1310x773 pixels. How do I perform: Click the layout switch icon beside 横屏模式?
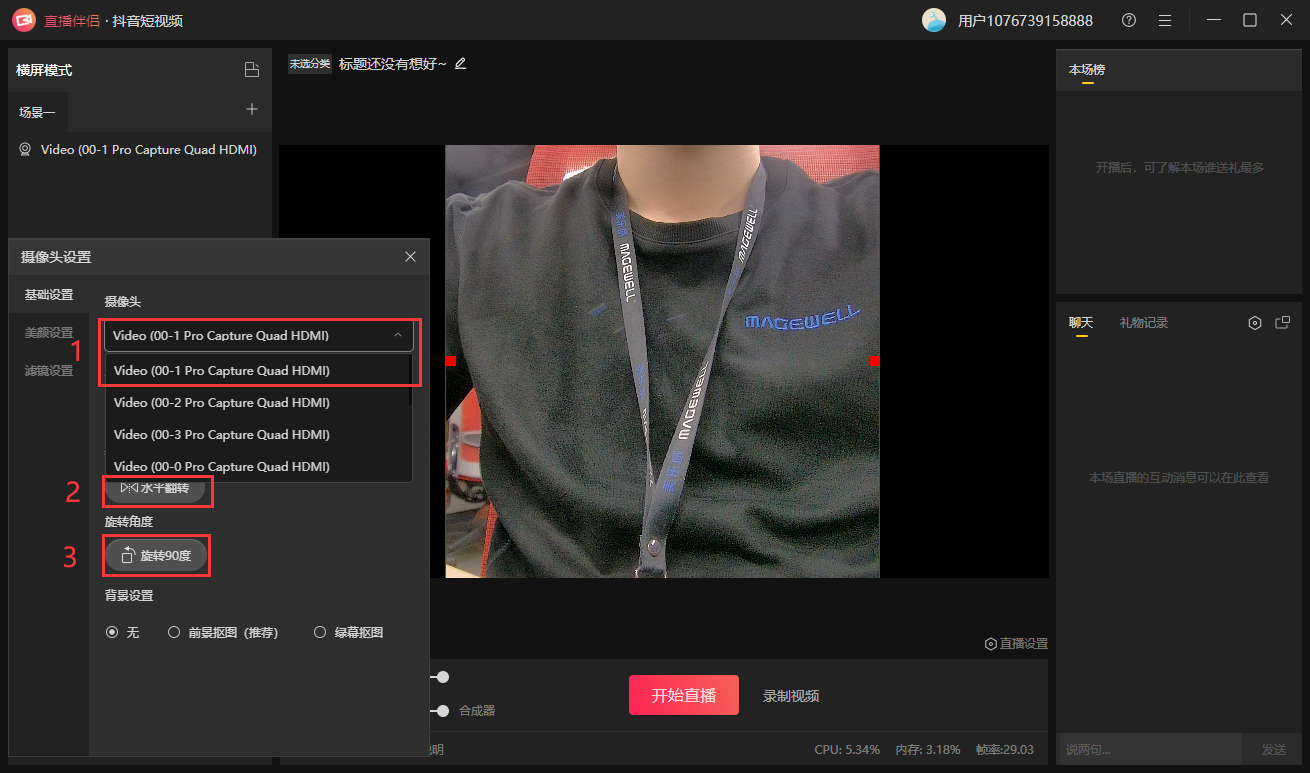coord(252,70)
